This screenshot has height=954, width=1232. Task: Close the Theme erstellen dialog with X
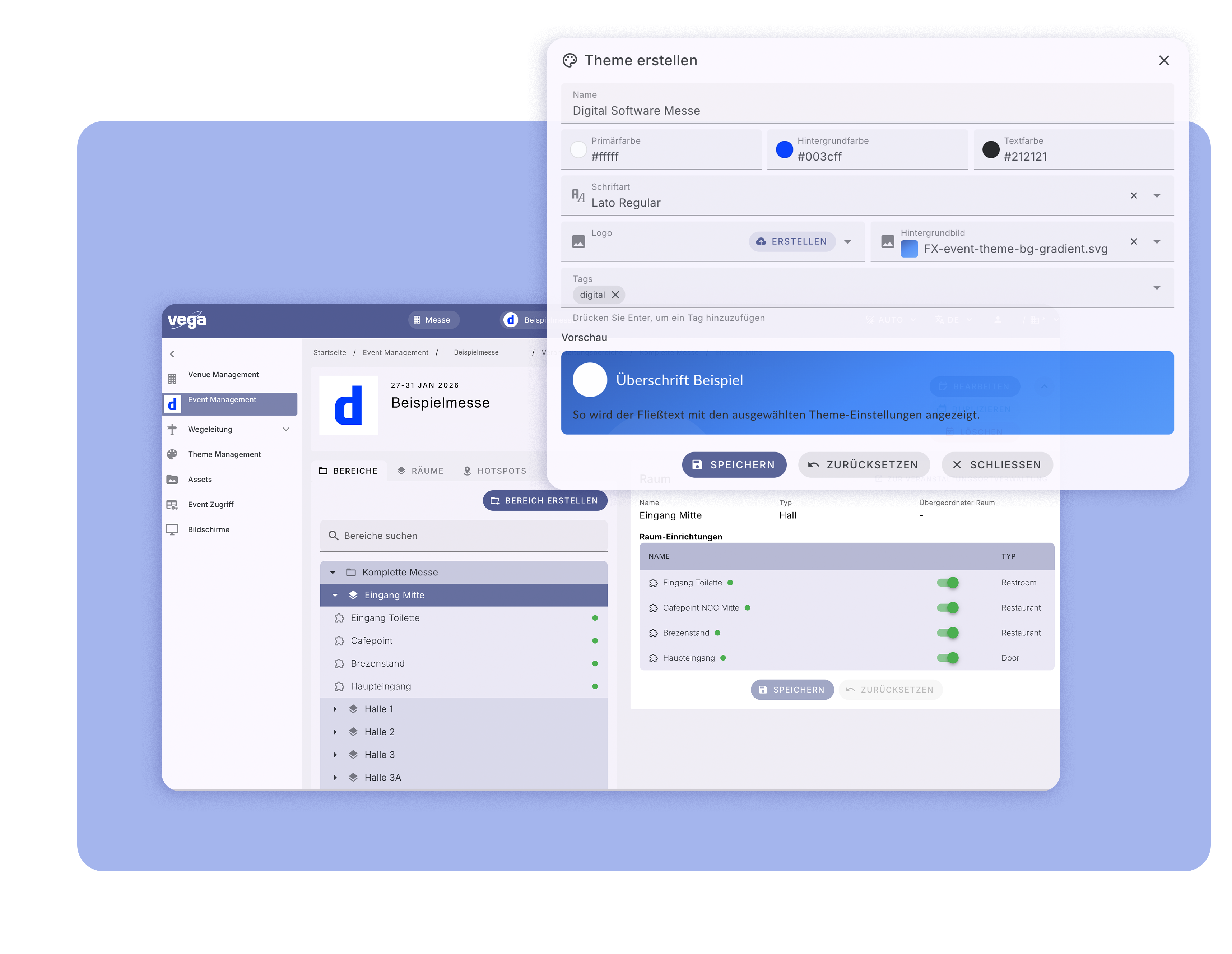1163,60
